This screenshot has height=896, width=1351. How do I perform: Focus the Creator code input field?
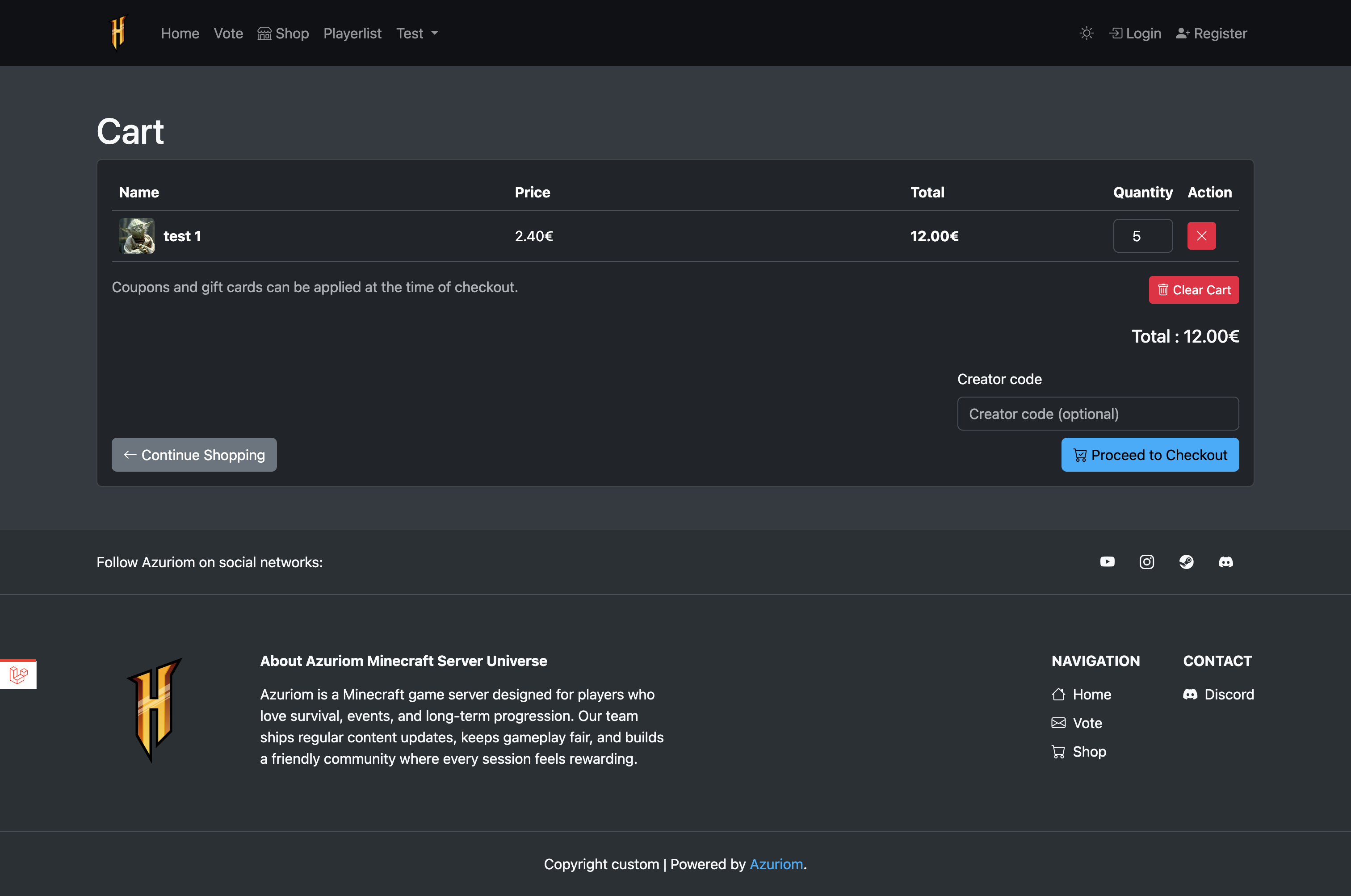click(x=1098, y=414)
